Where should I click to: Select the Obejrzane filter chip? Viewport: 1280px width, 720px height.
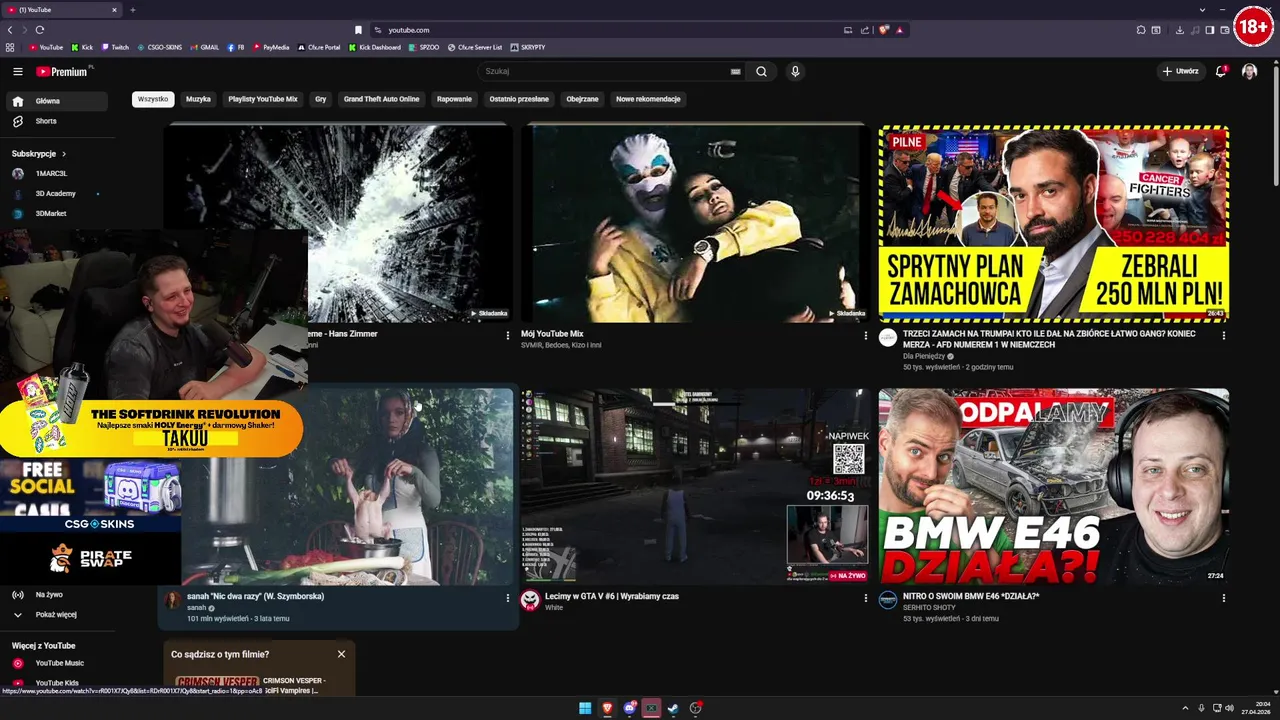(582, 99)
